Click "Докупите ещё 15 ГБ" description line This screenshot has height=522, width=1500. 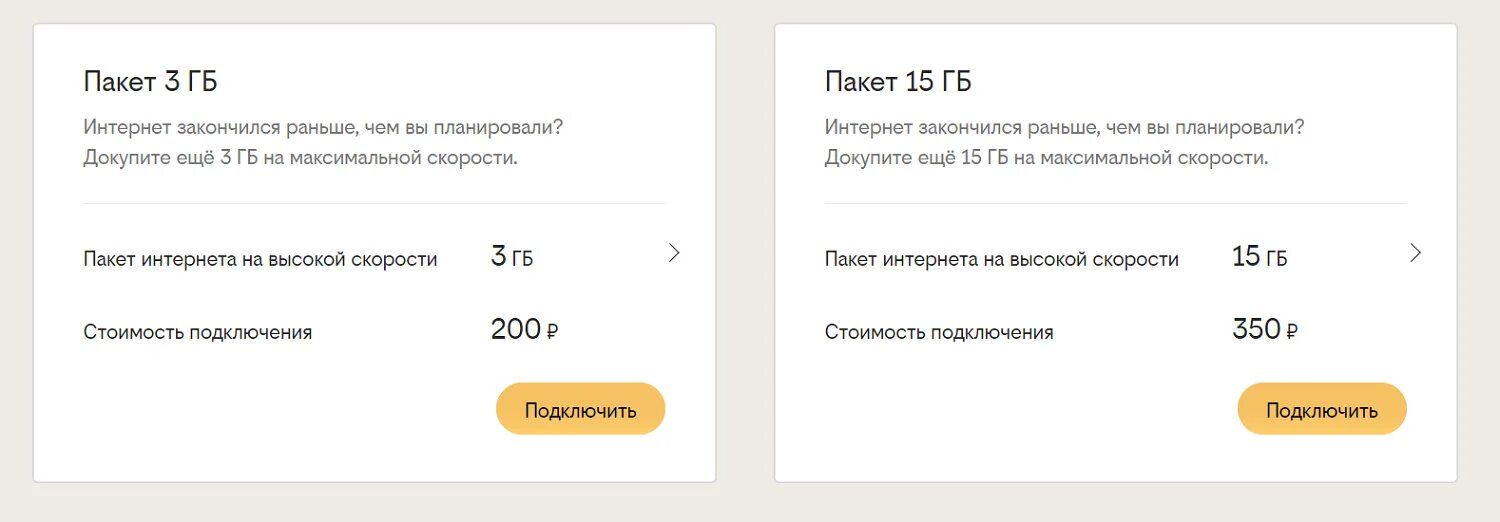(1046, 158)
